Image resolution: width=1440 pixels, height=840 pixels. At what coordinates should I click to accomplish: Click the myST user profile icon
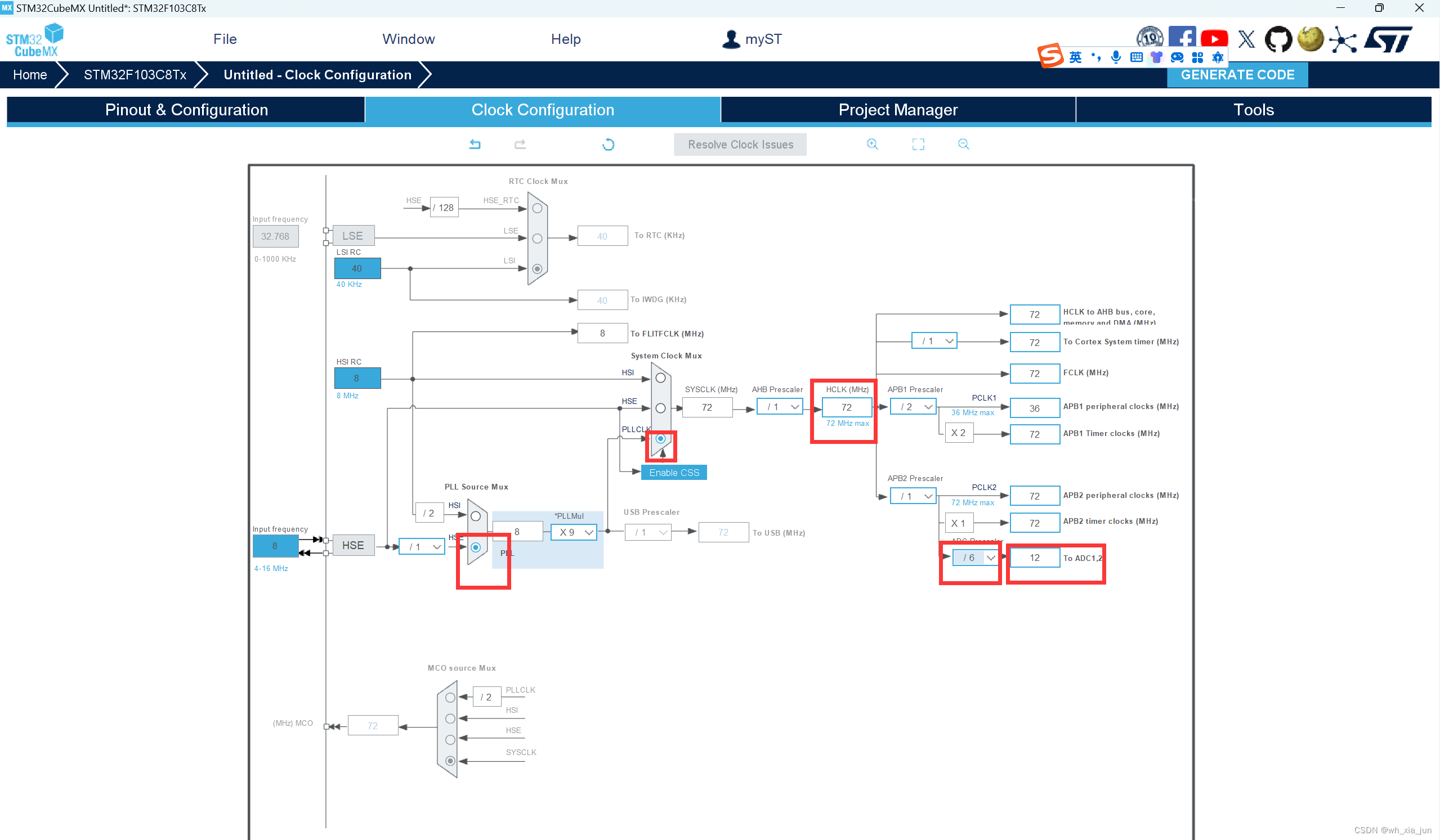(731, 39)
